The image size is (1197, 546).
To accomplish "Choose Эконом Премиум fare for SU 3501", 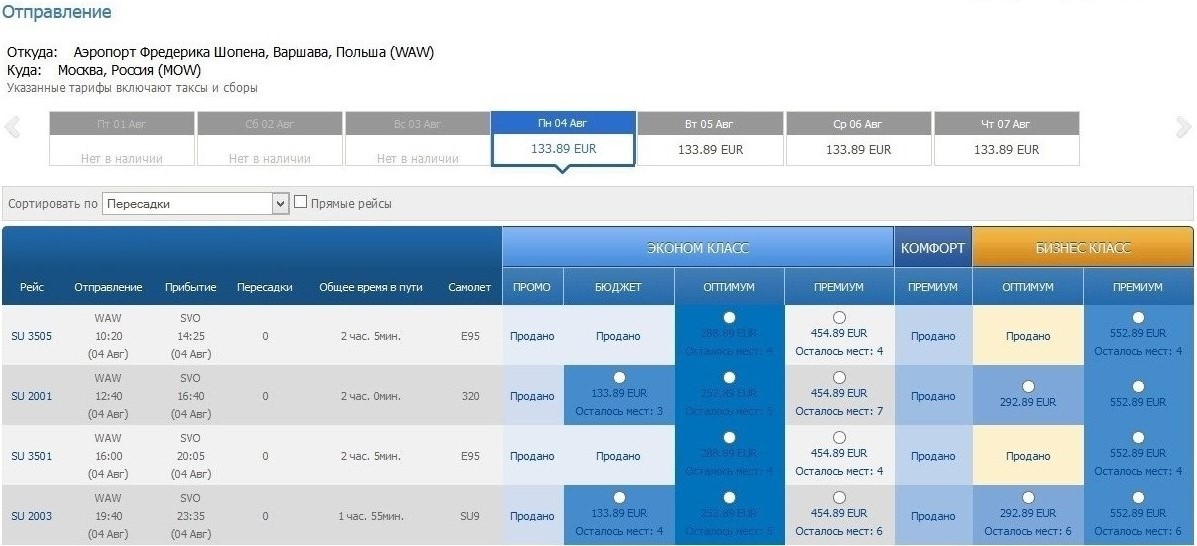I will 839,438.
